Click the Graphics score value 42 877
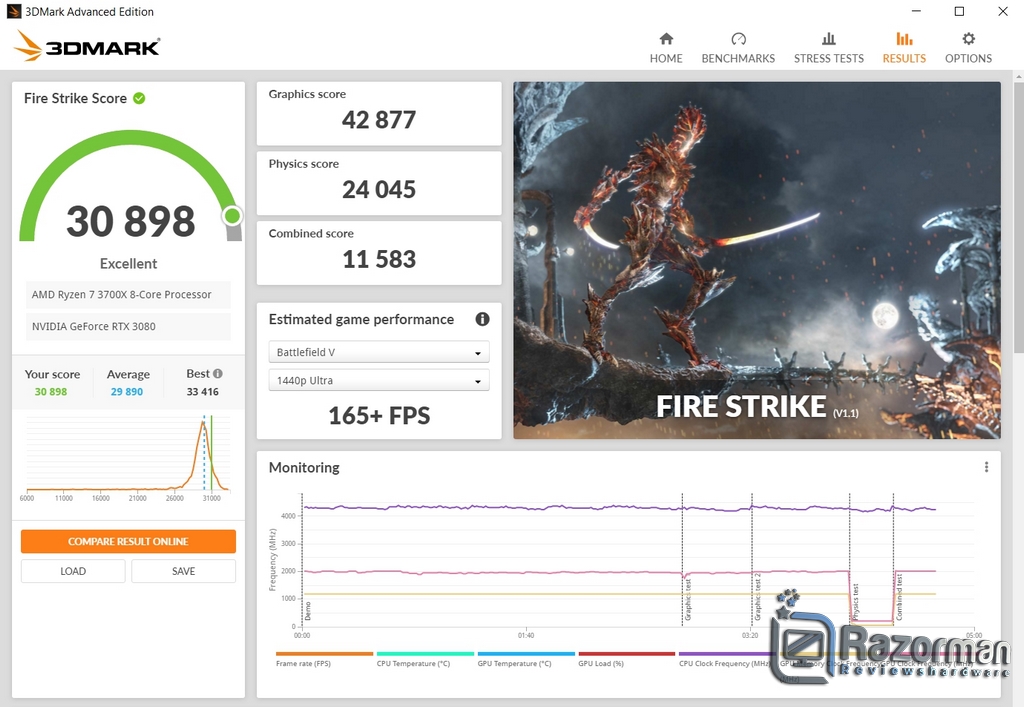 pos(379,119)
